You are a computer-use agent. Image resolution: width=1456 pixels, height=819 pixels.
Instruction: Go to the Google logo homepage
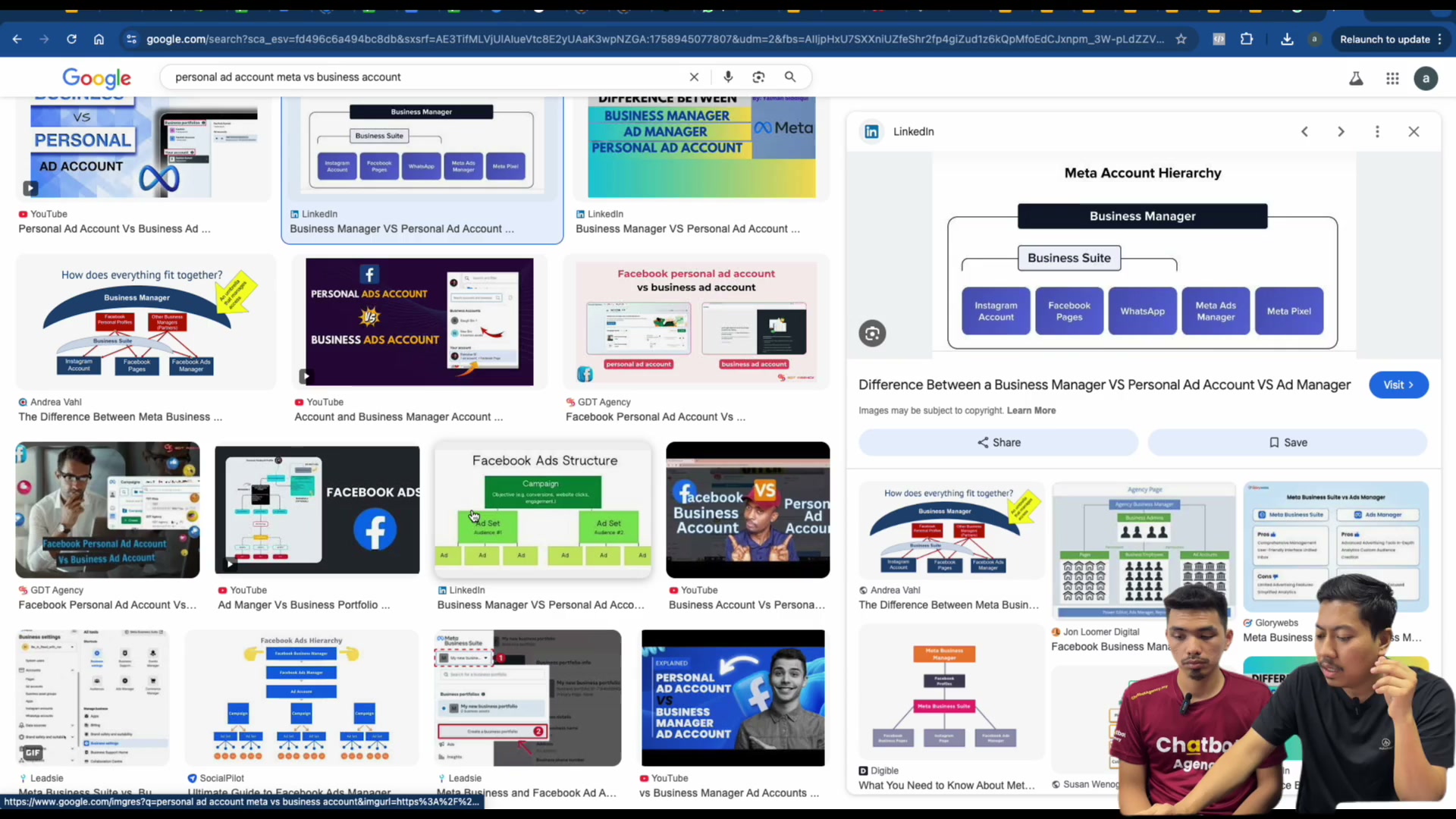click(x=96, y=77)
